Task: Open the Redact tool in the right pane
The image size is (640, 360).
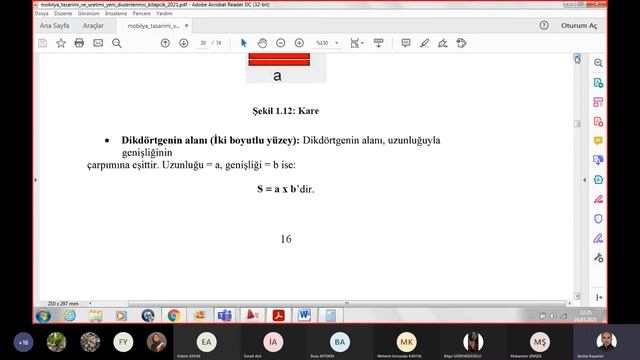Action: pyautogui.click(x=598, y=199)
